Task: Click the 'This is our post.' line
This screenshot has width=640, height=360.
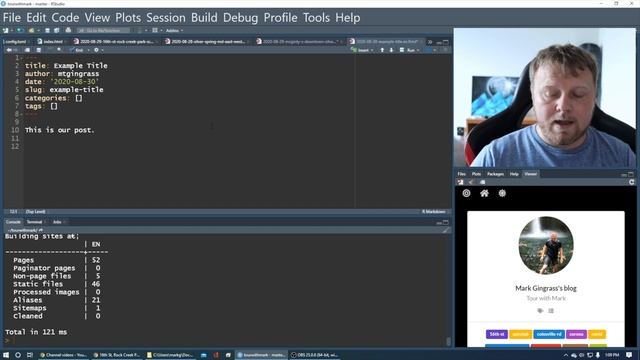Action: tap(60, 130)
